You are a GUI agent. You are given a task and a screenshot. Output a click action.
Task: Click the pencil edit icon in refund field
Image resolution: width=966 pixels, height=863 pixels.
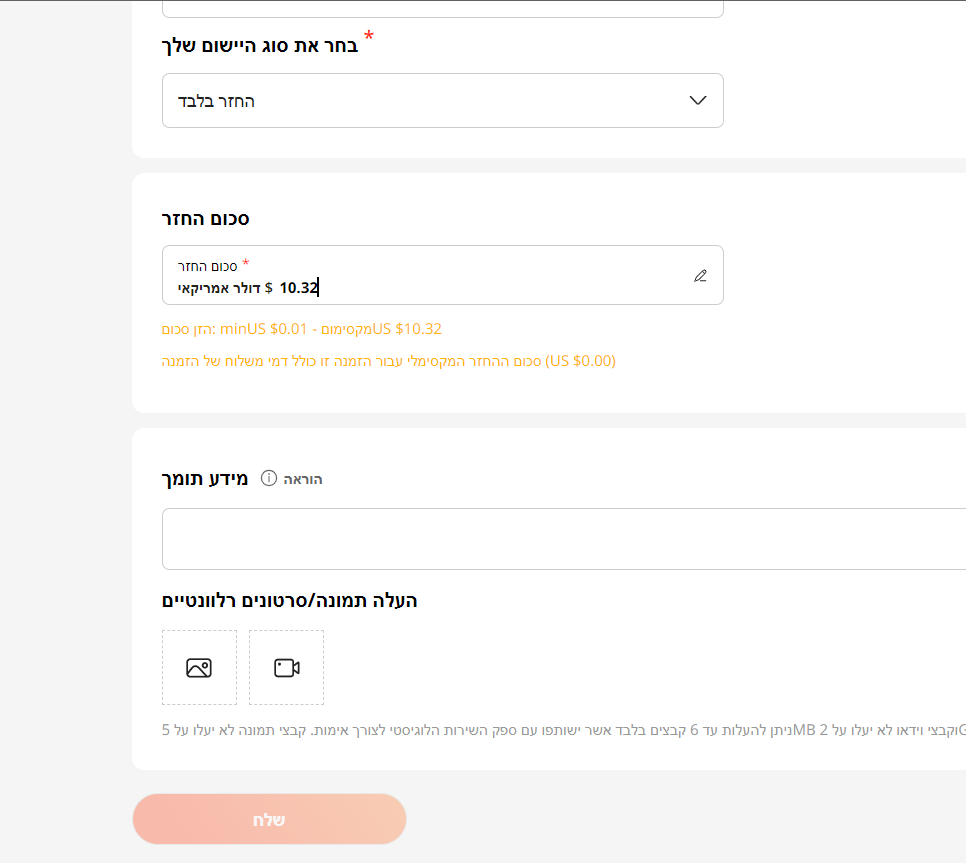click(x=700, y=276)
